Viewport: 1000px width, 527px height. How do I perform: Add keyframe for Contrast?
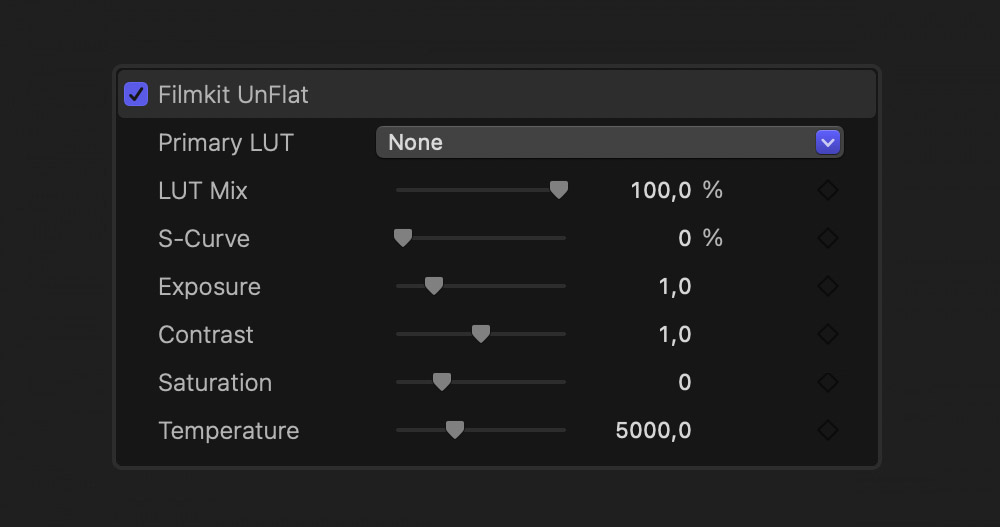(828, 334)
